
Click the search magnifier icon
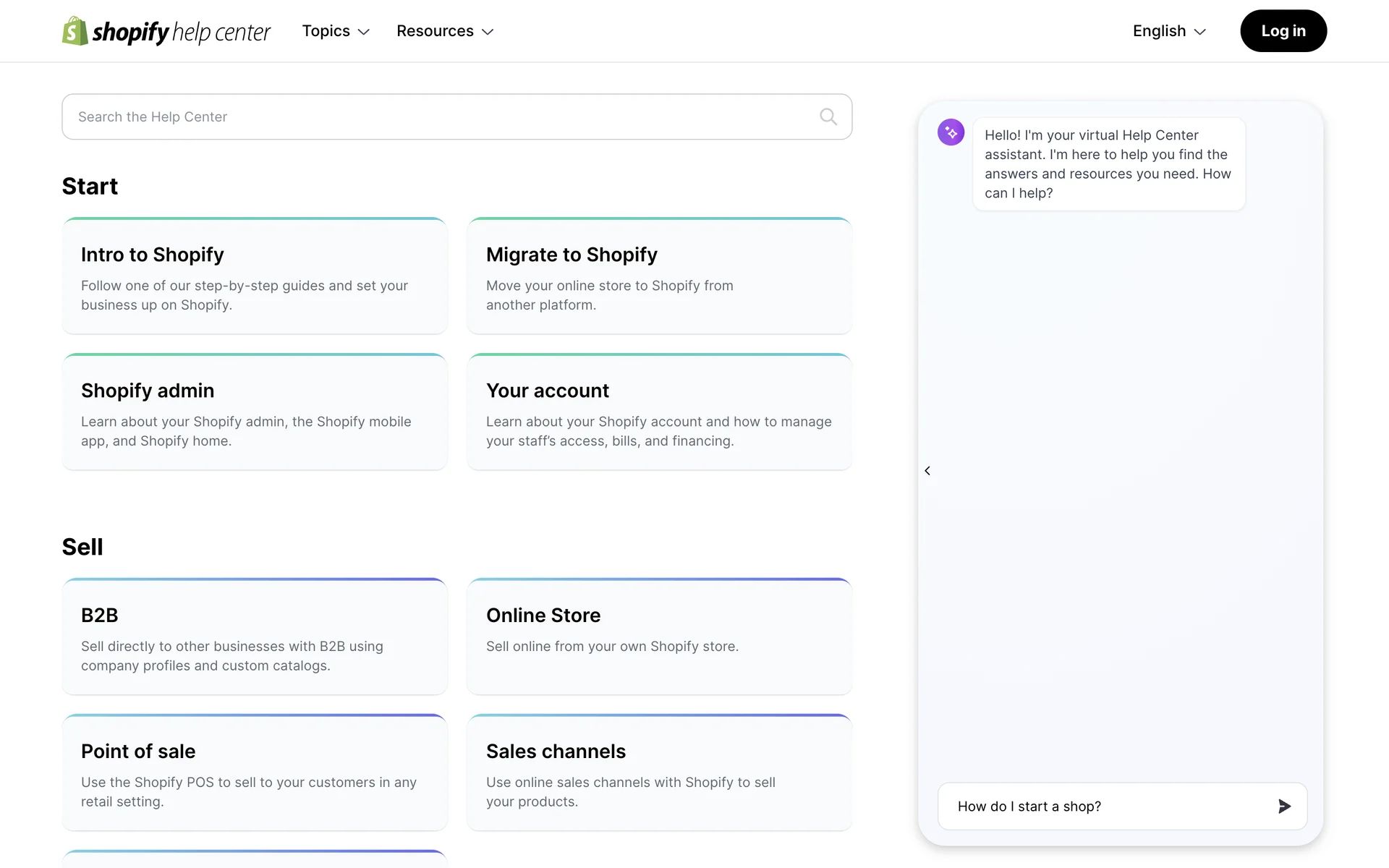(x=828, y=116)
